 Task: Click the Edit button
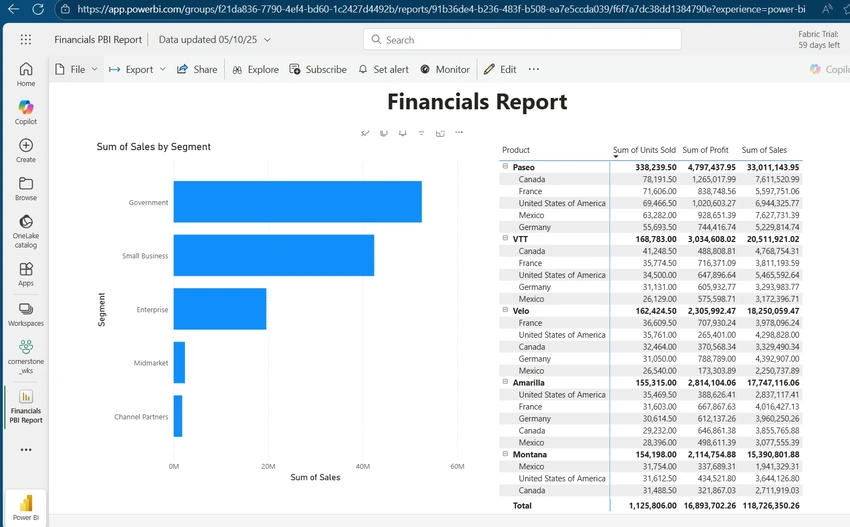pos(500,69)
